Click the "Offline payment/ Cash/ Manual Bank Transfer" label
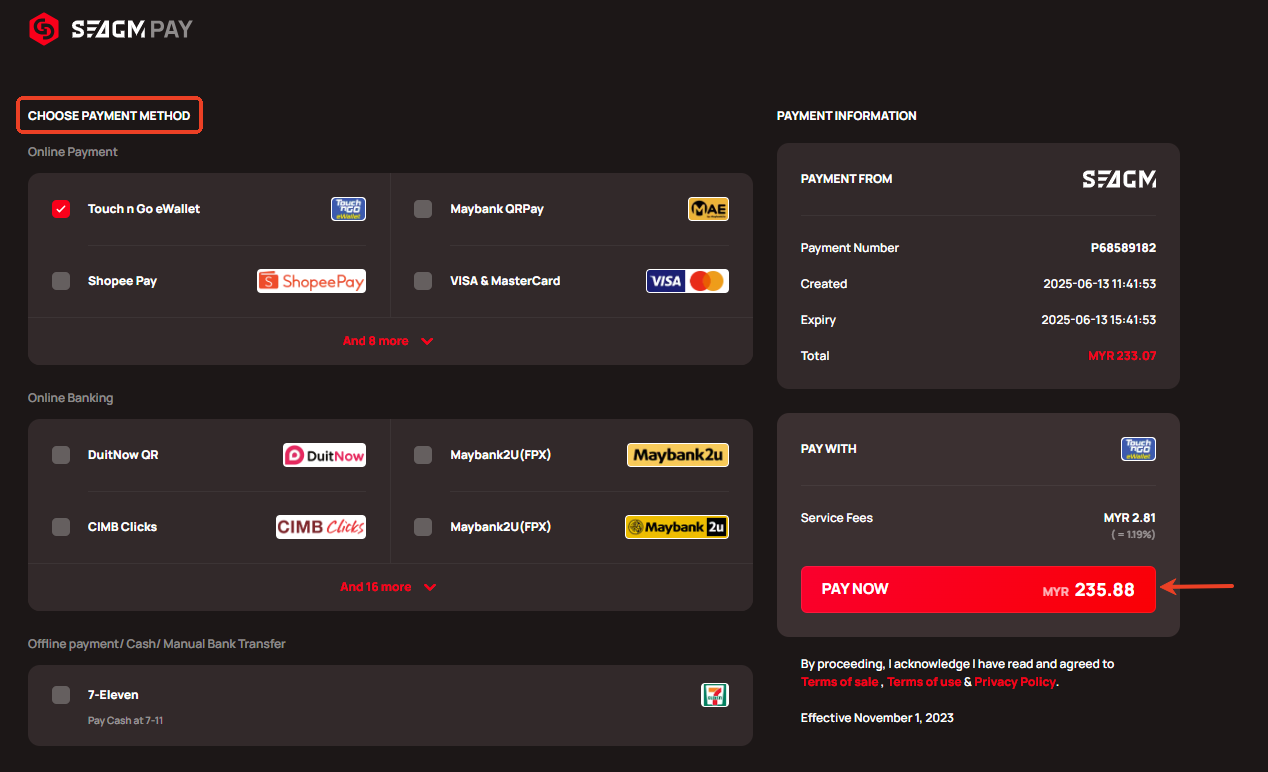1268x772 pixels. [157, 644]
